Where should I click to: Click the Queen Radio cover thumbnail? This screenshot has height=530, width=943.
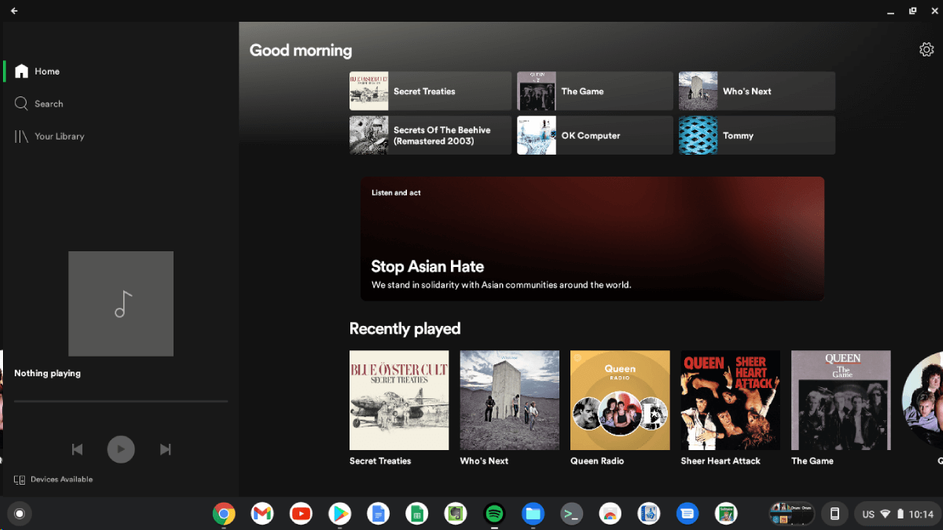619,400
